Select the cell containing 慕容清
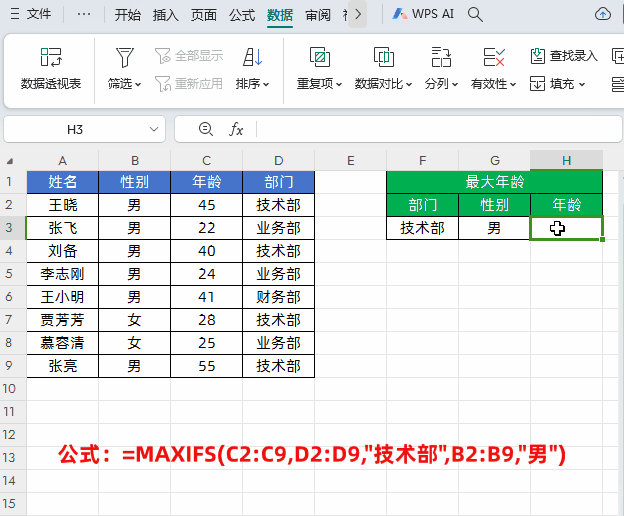624x516 pixels. click(62, 343)
